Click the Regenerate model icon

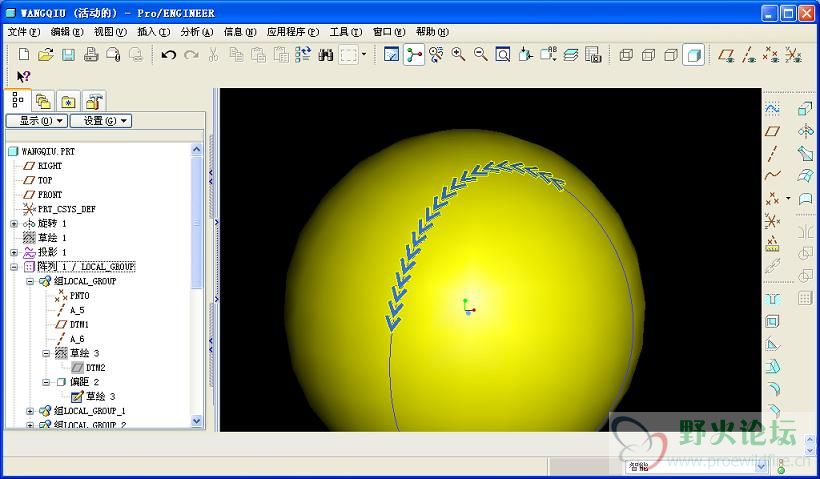point(303,54)
